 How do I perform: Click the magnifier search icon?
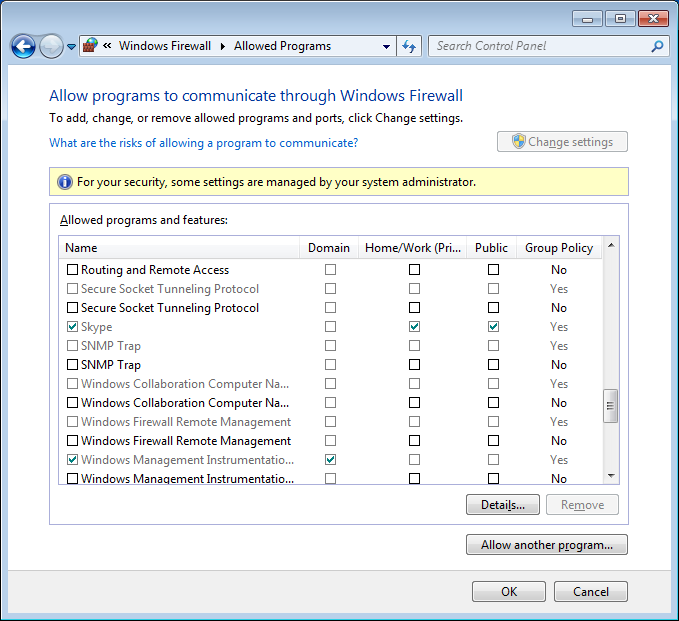click(657, 46)
